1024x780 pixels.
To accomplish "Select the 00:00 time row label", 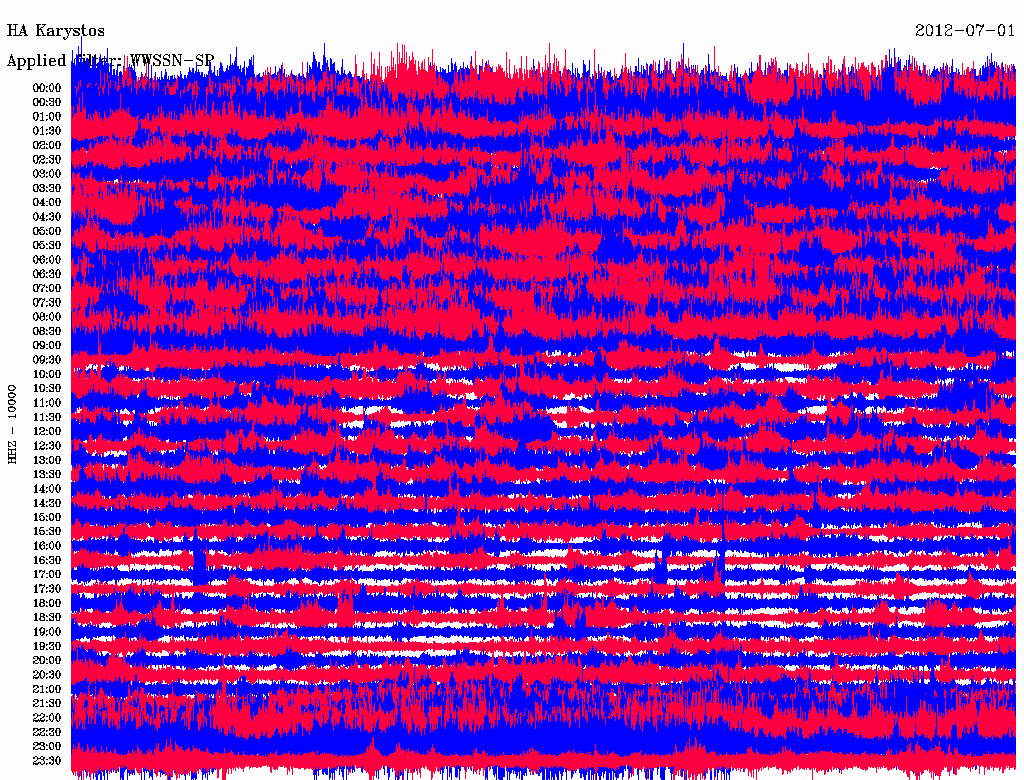I will click(x=47, y=88).
